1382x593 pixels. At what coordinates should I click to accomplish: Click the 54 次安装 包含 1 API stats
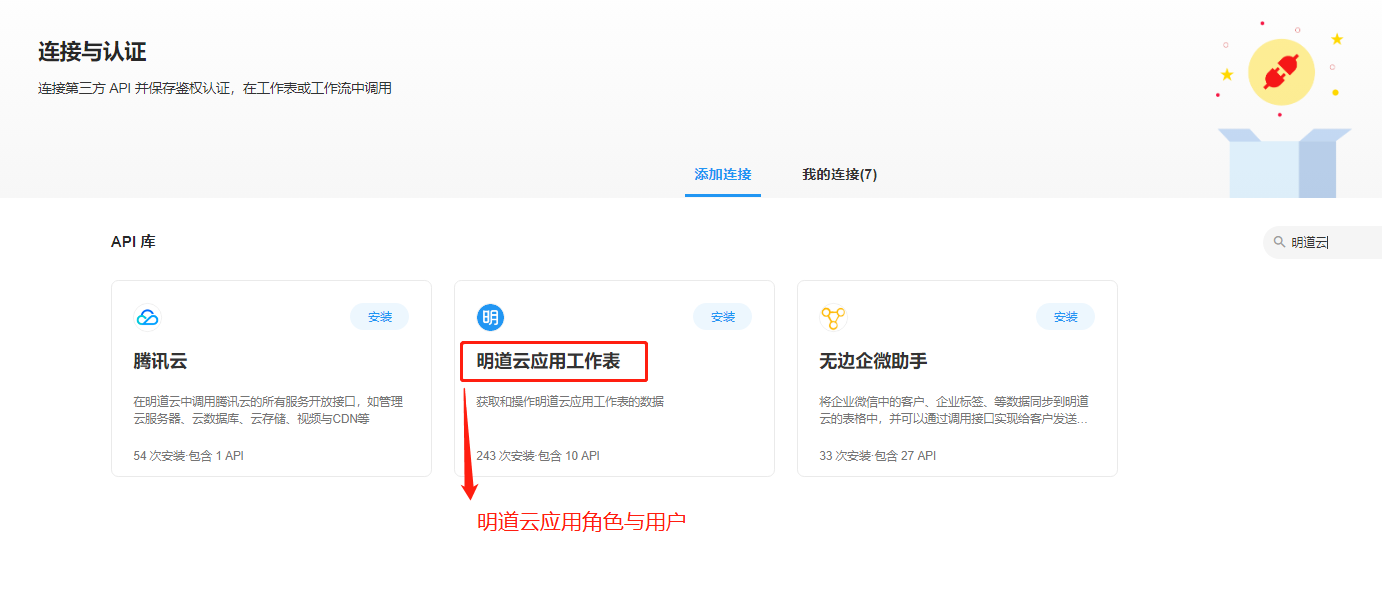coord(188,456)
